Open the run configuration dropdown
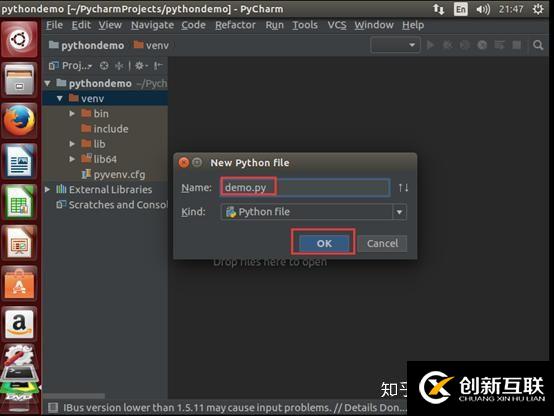Screen dimensions: 554x416 tap(395, 45)
